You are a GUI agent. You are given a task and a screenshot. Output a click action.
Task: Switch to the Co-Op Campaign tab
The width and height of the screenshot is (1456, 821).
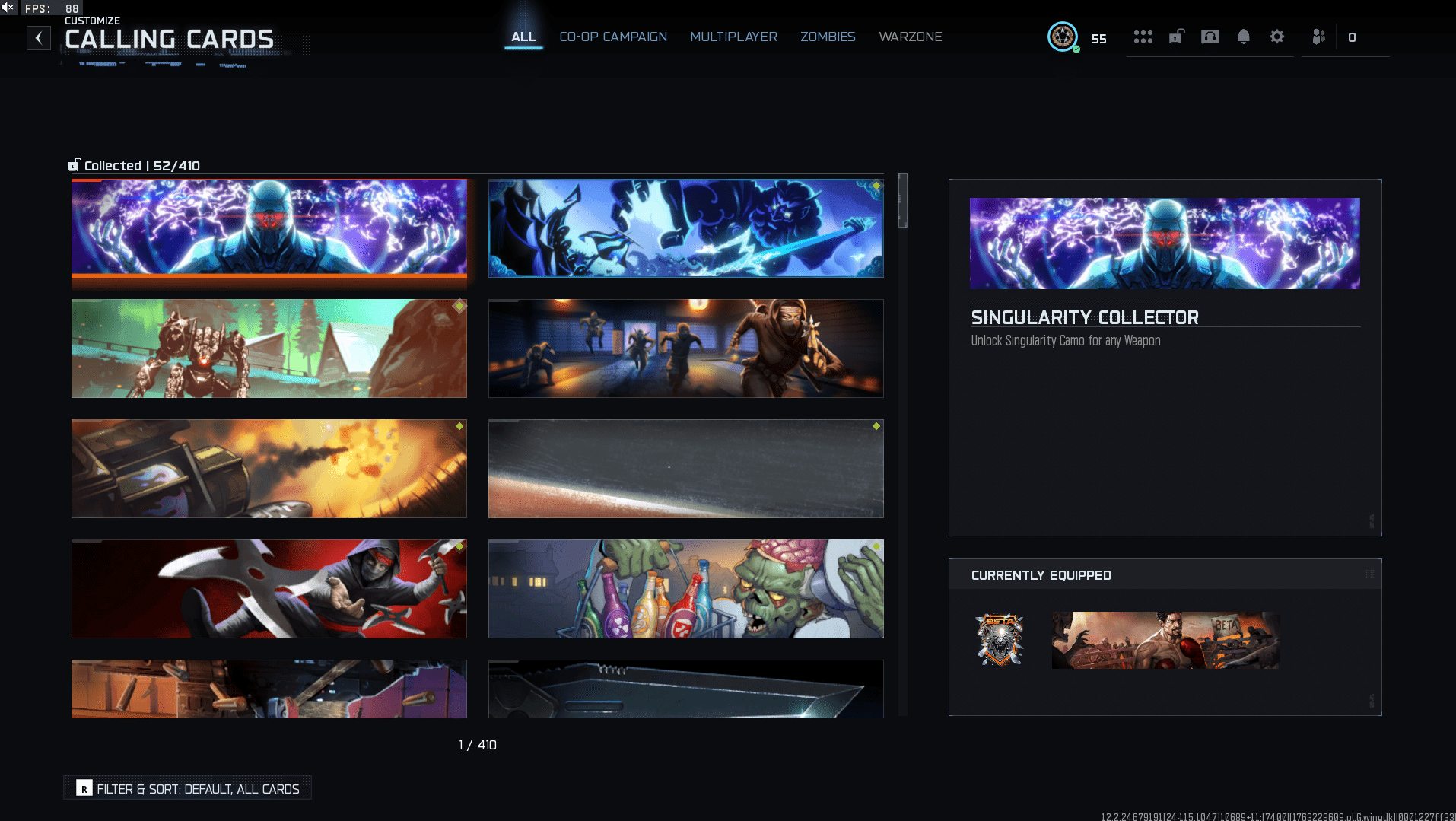pos(613,37)
